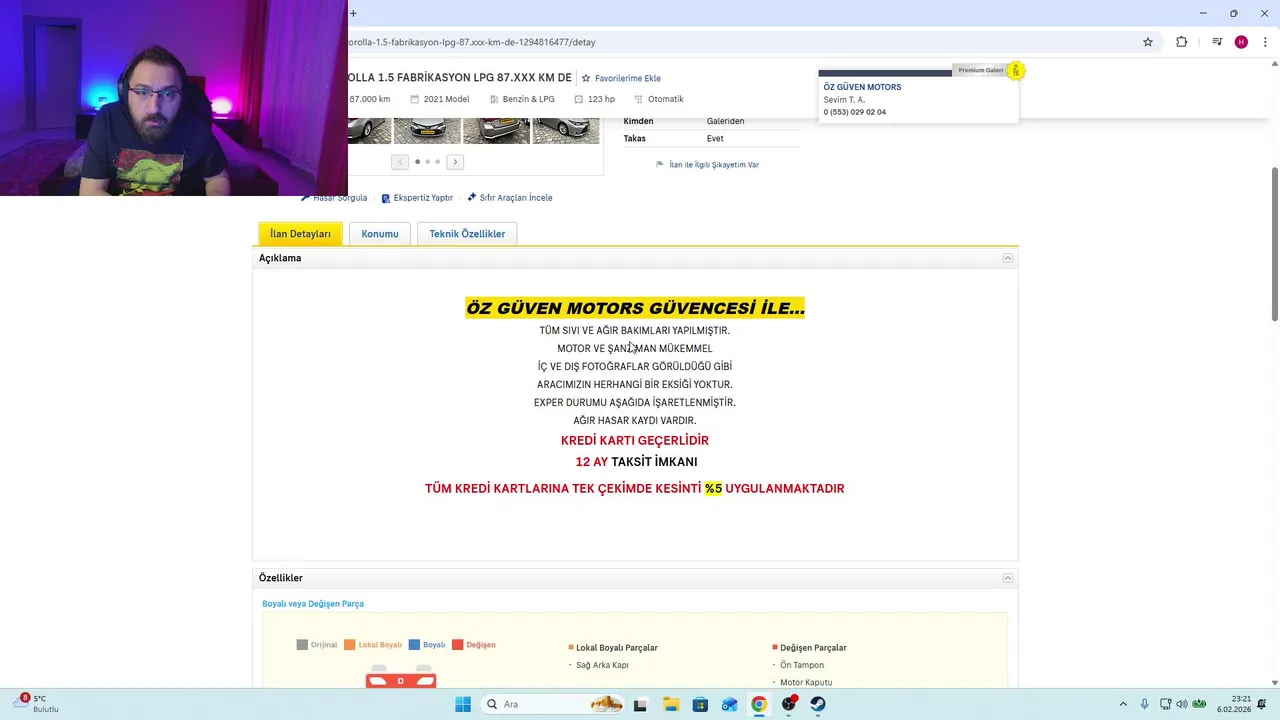Open Outlook from the taskbar
The width and height of the screenshot is (1280, 720).
[729, 704]
